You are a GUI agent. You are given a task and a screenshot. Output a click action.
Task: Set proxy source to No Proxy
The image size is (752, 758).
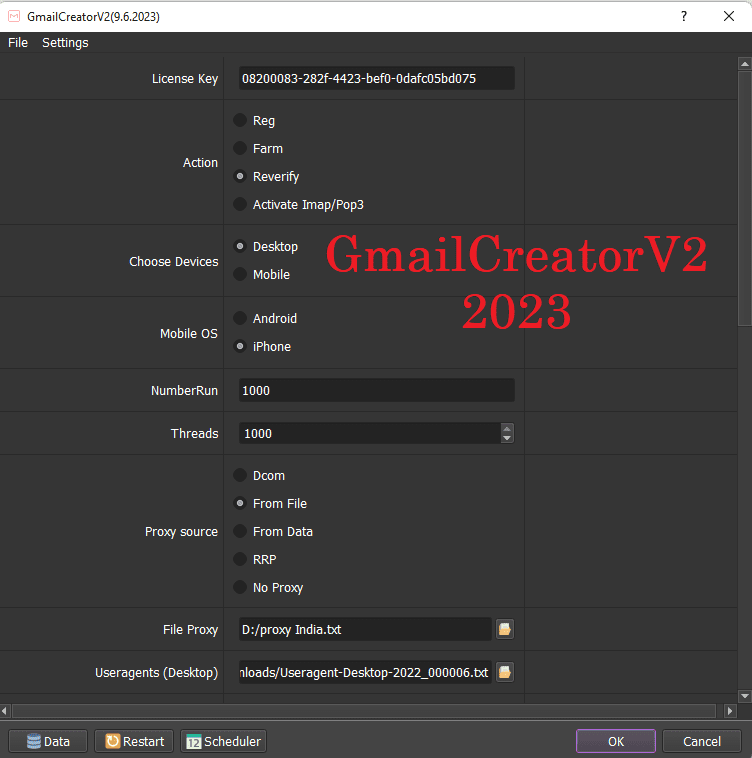click(240, 588)
